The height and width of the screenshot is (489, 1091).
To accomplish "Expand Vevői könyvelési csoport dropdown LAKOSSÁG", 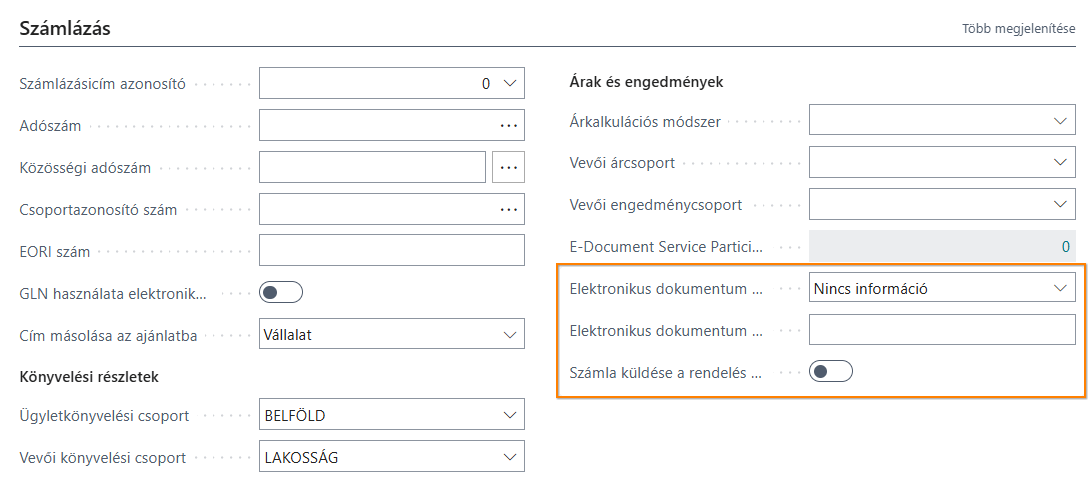I will [509, 458].
